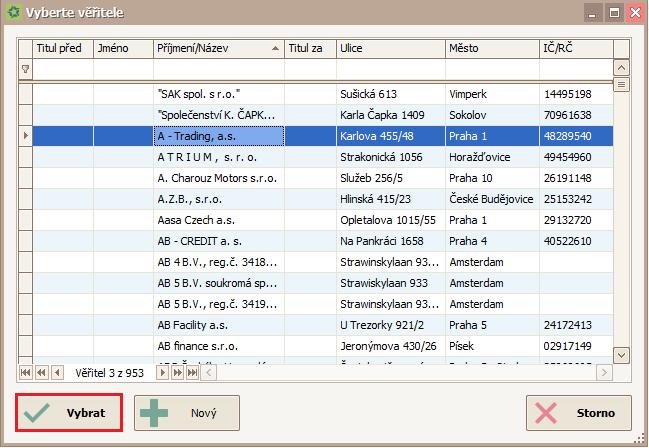Viewport: 649px width, 448px height.
Task: Close the Vyberte věřitele window
Action: click(x=635, y=13)
